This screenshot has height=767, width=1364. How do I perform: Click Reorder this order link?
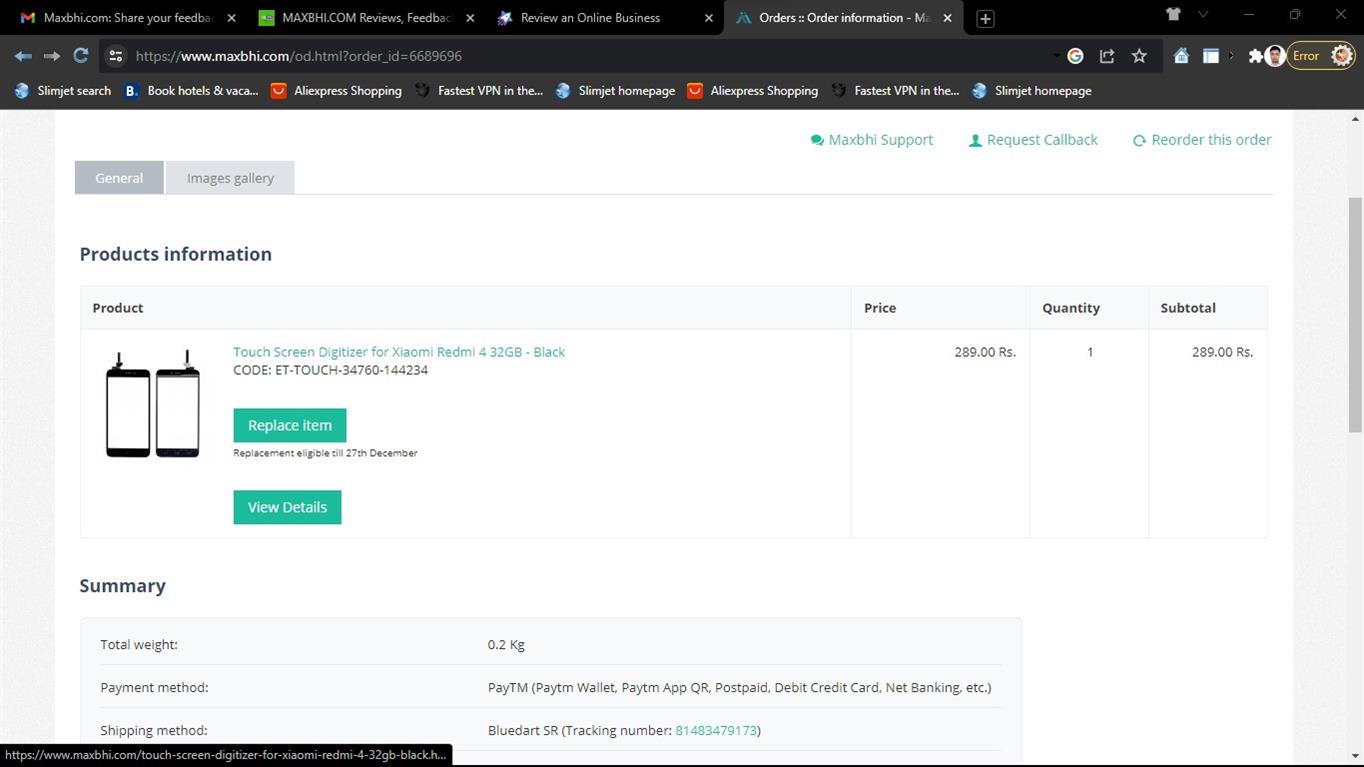[1202, 140]
